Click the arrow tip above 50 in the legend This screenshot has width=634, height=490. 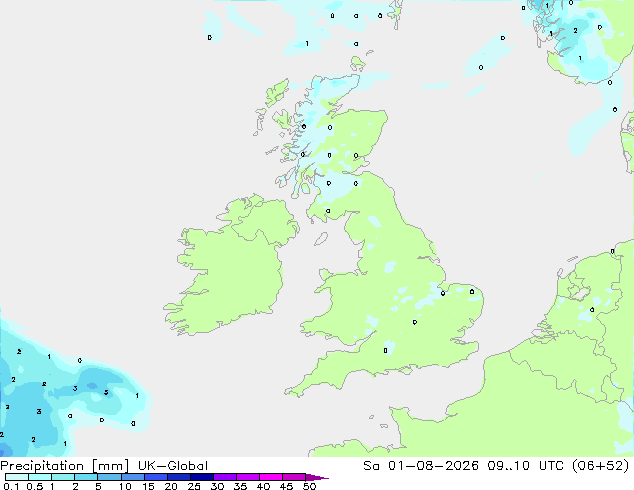tap(317, 477)
